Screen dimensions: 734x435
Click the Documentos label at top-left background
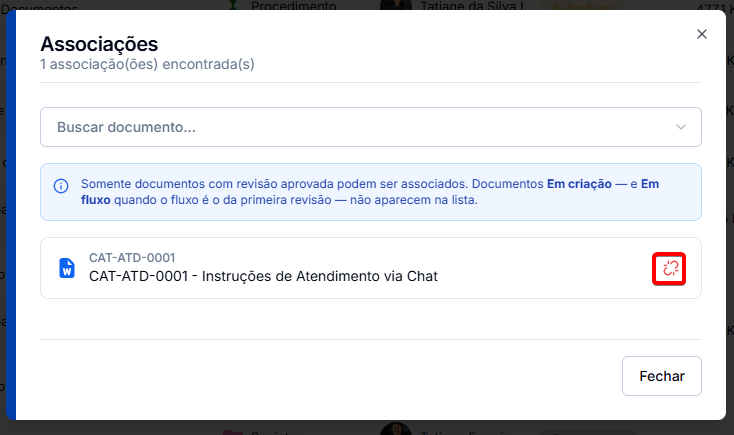[39, 7]
